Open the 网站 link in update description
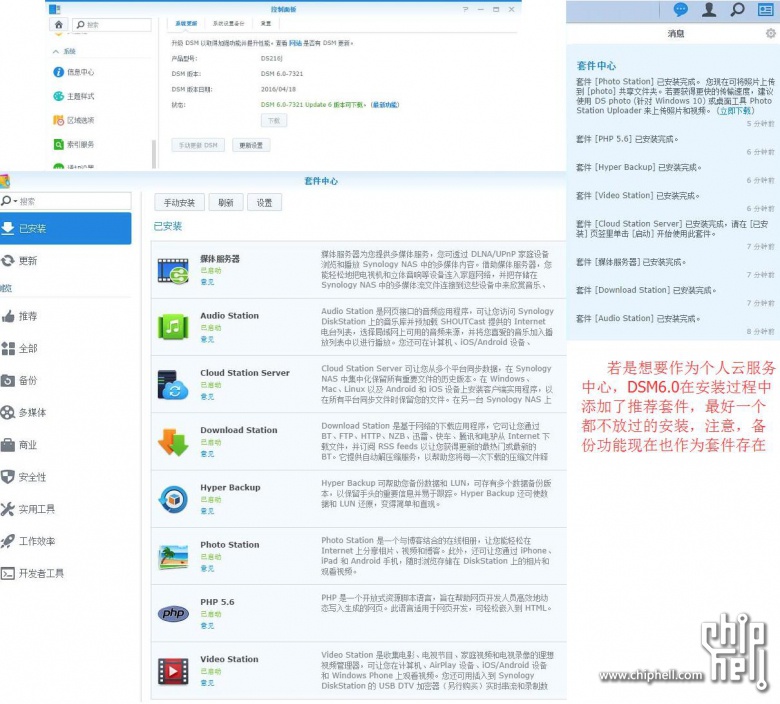This screenshot has height=704, width=780. pos(295,43)
